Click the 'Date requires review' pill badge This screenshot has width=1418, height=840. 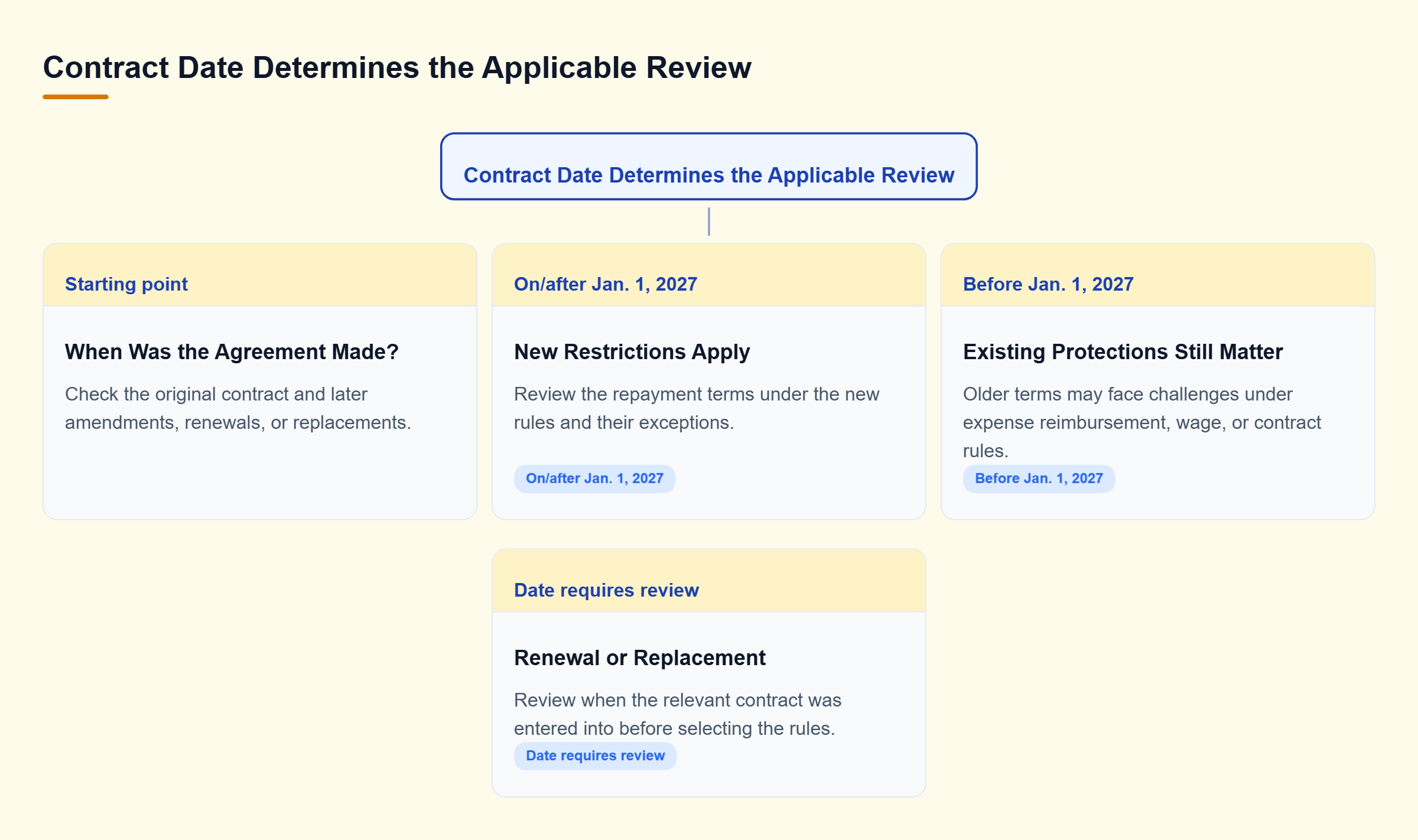(595, 756)
